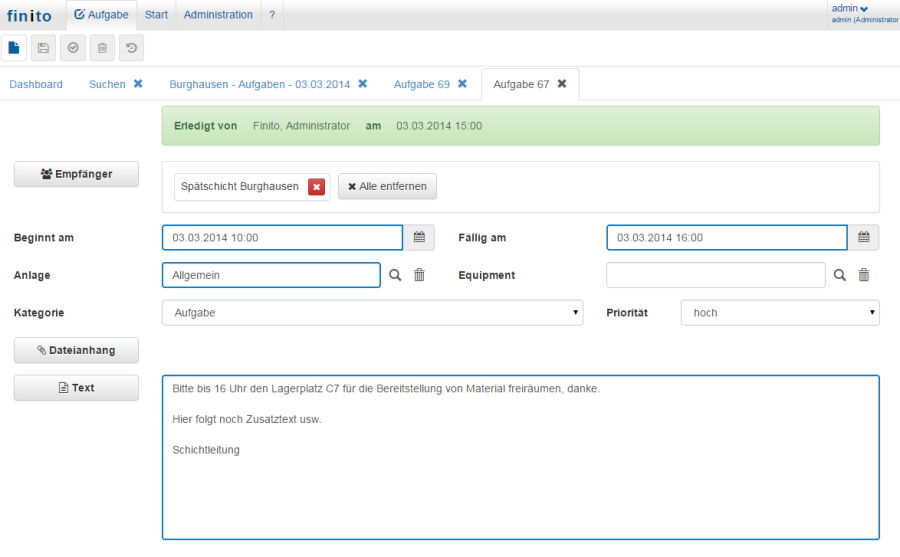900x557 pixels.
Task: Search Equipment with magnifier icon
Action: point(840,275)
